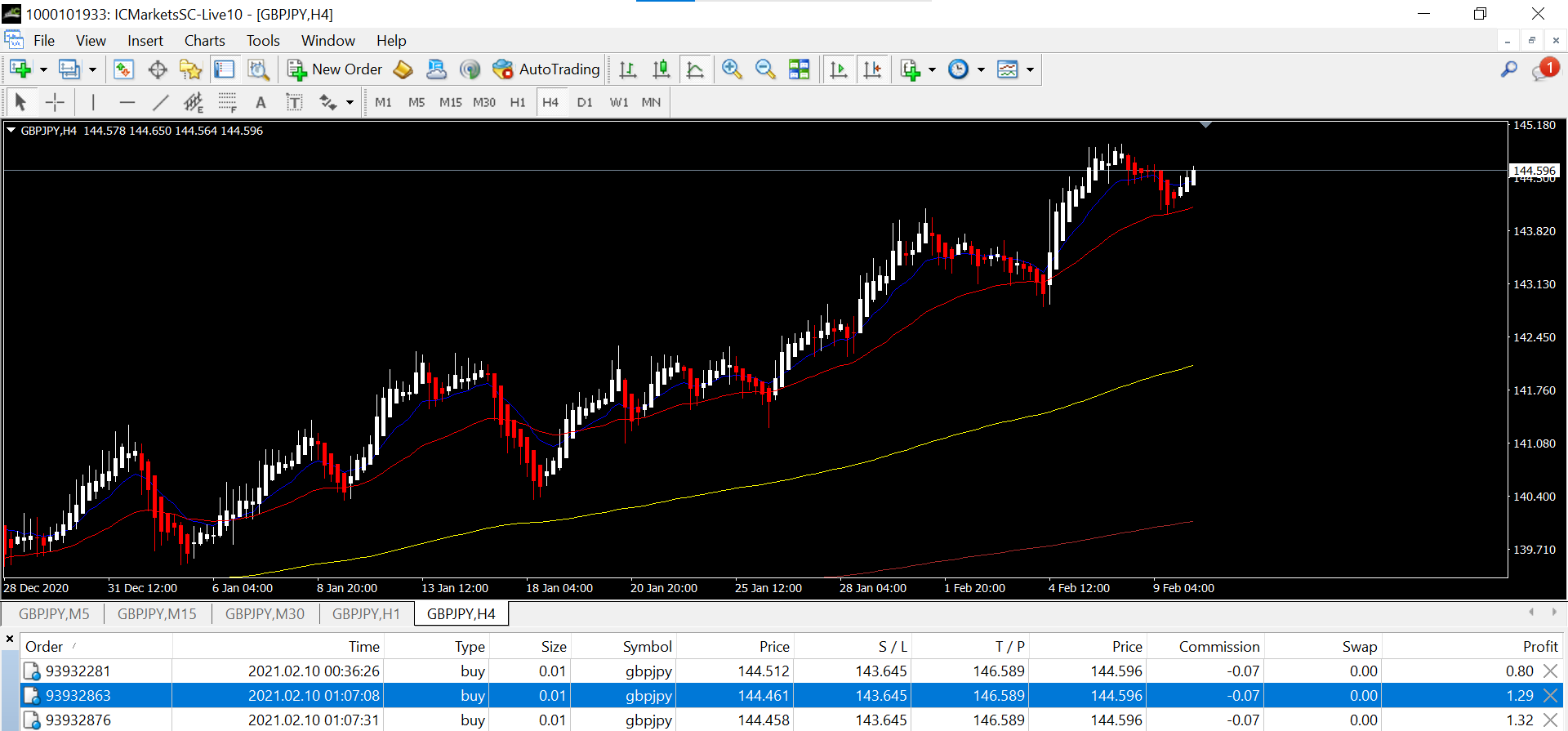
Task: Open New Chart toolbar icon
Action: (20, 69)
